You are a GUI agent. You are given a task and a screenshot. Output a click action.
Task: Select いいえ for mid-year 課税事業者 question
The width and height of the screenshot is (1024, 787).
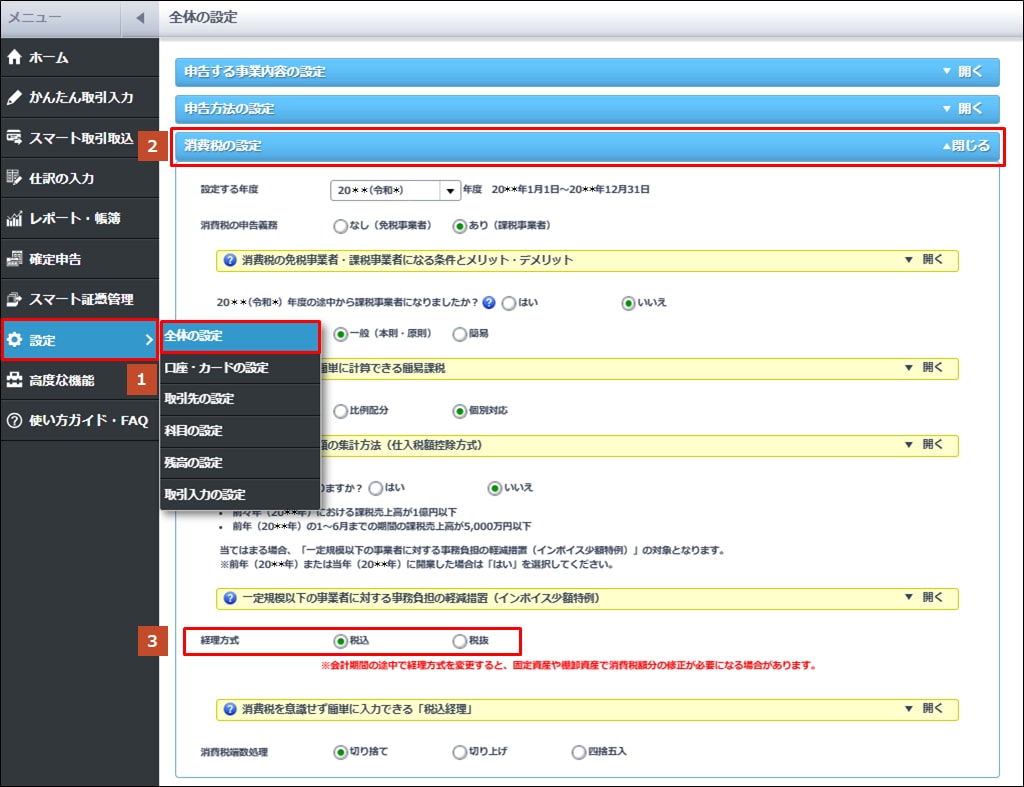click(x=628, y=303)
